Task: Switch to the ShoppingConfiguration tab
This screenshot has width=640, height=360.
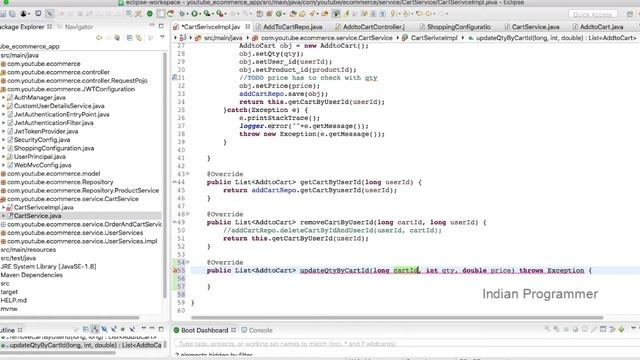Action: (x=458, y=27)
